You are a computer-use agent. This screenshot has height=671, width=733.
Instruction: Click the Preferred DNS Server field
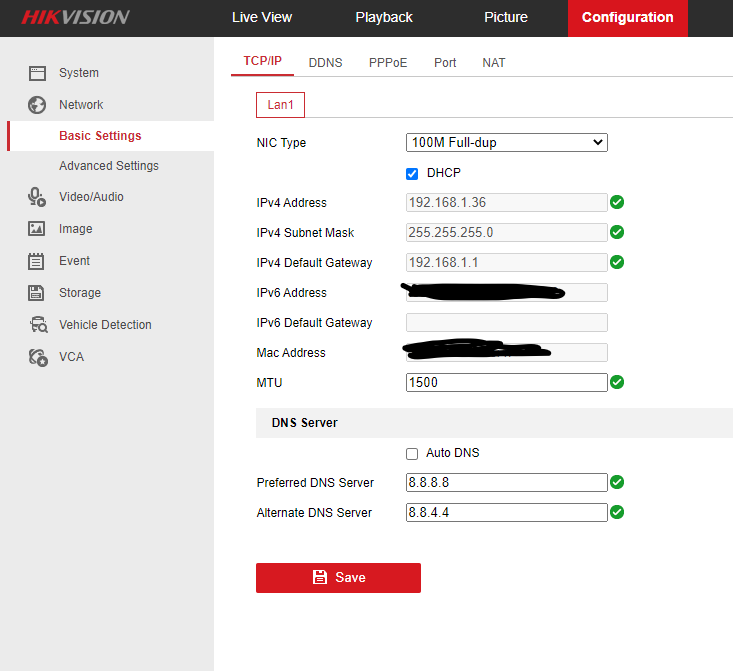506,483
